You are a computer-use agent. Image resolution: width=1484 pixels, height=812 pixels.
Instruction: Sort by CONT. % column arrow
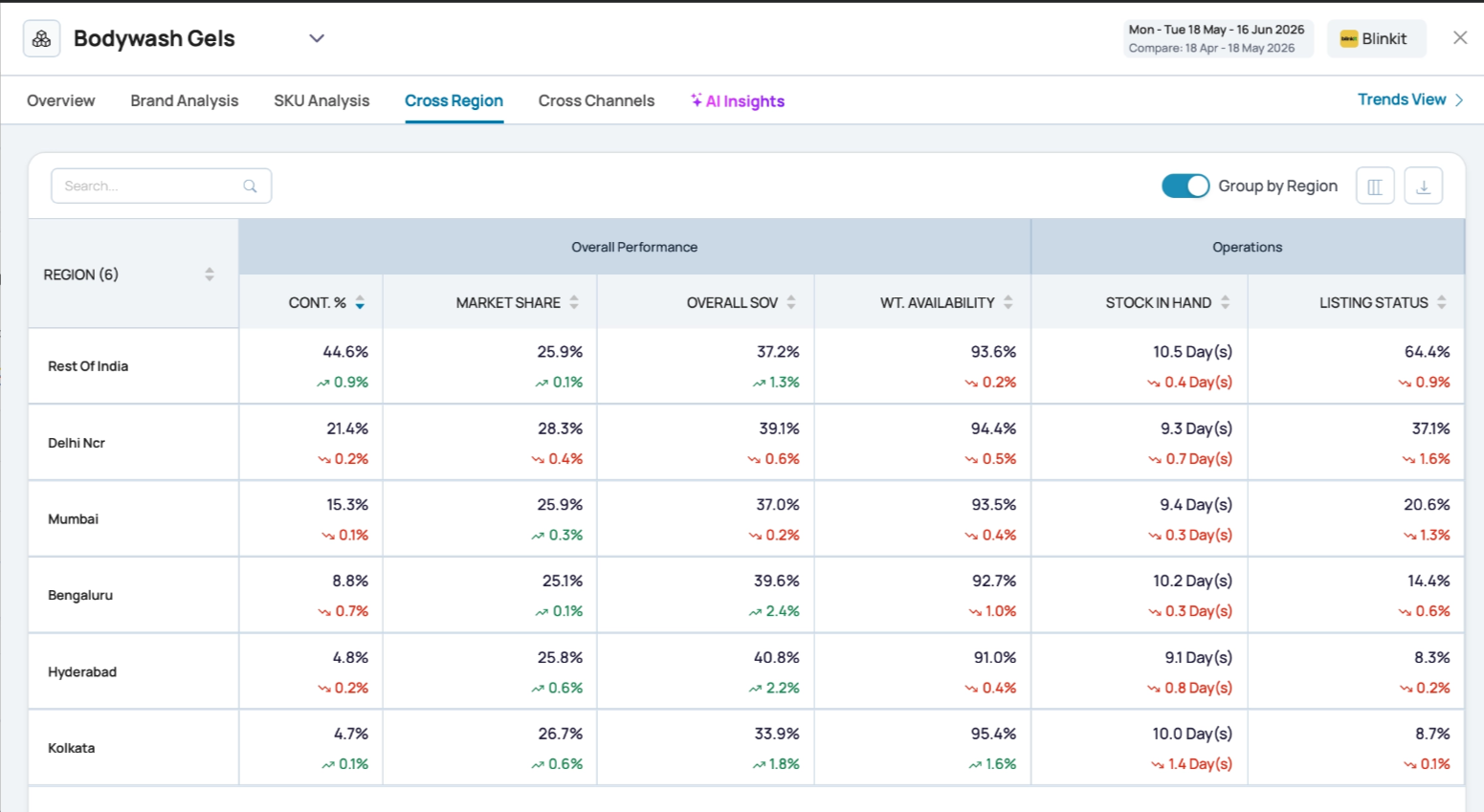[x=360, y=302]
